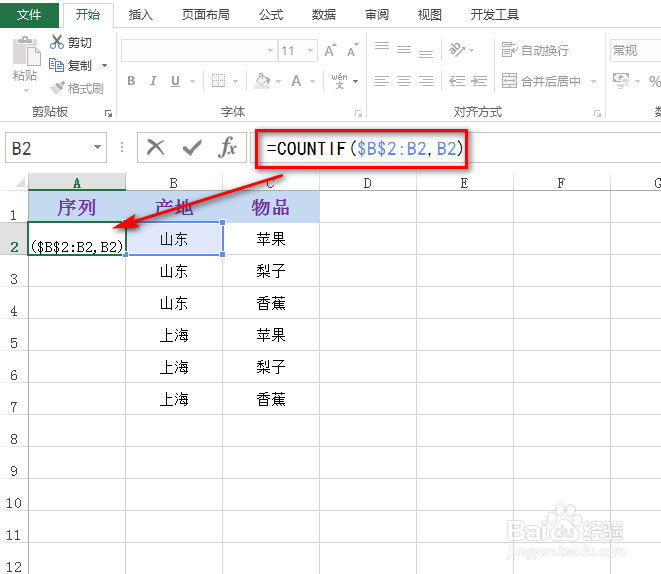The width and height of the screenshot is (661, 574).
Task: Click the wén phonetic guide icon
Action: click(339, 80)
